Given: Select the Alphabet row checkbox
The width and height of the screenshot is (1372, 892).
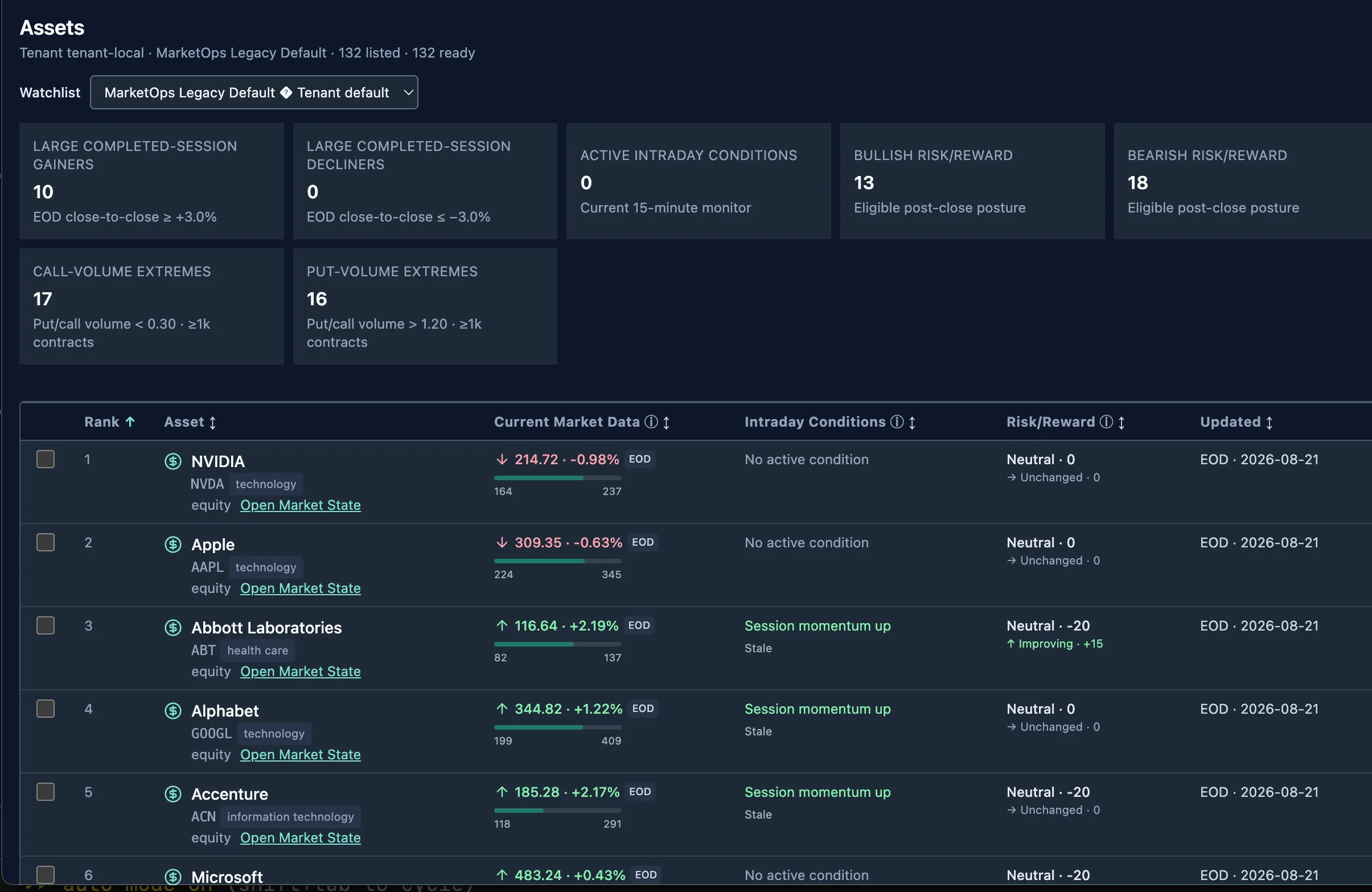Looking at the screenshot, I should click(46, 709).
